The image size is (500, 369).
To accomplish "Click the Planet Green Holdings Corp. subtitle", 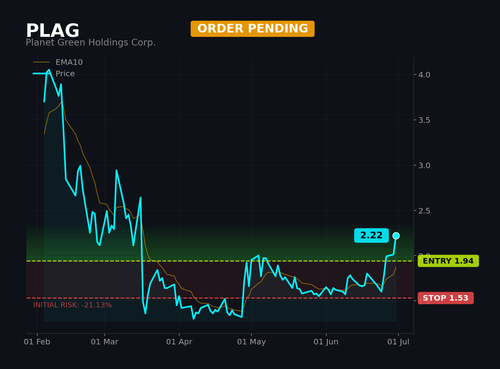I will pos(90,43).
